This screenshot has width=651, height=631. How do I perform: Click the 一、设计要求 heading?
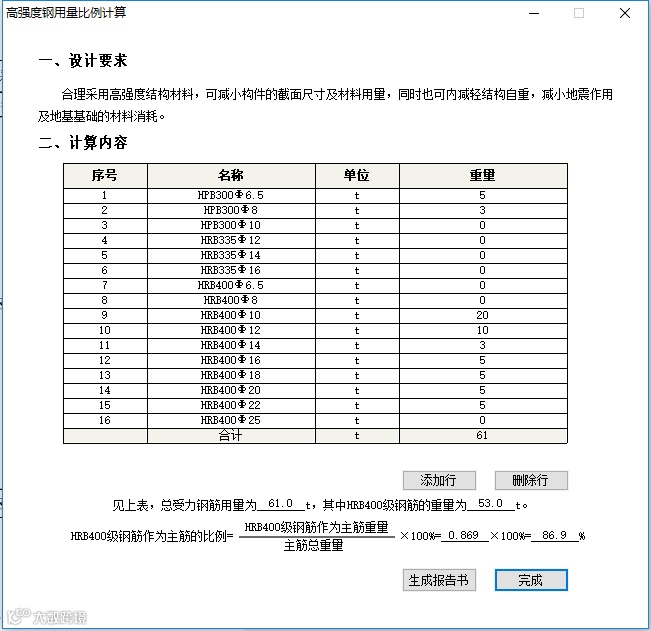pos(83,61)
